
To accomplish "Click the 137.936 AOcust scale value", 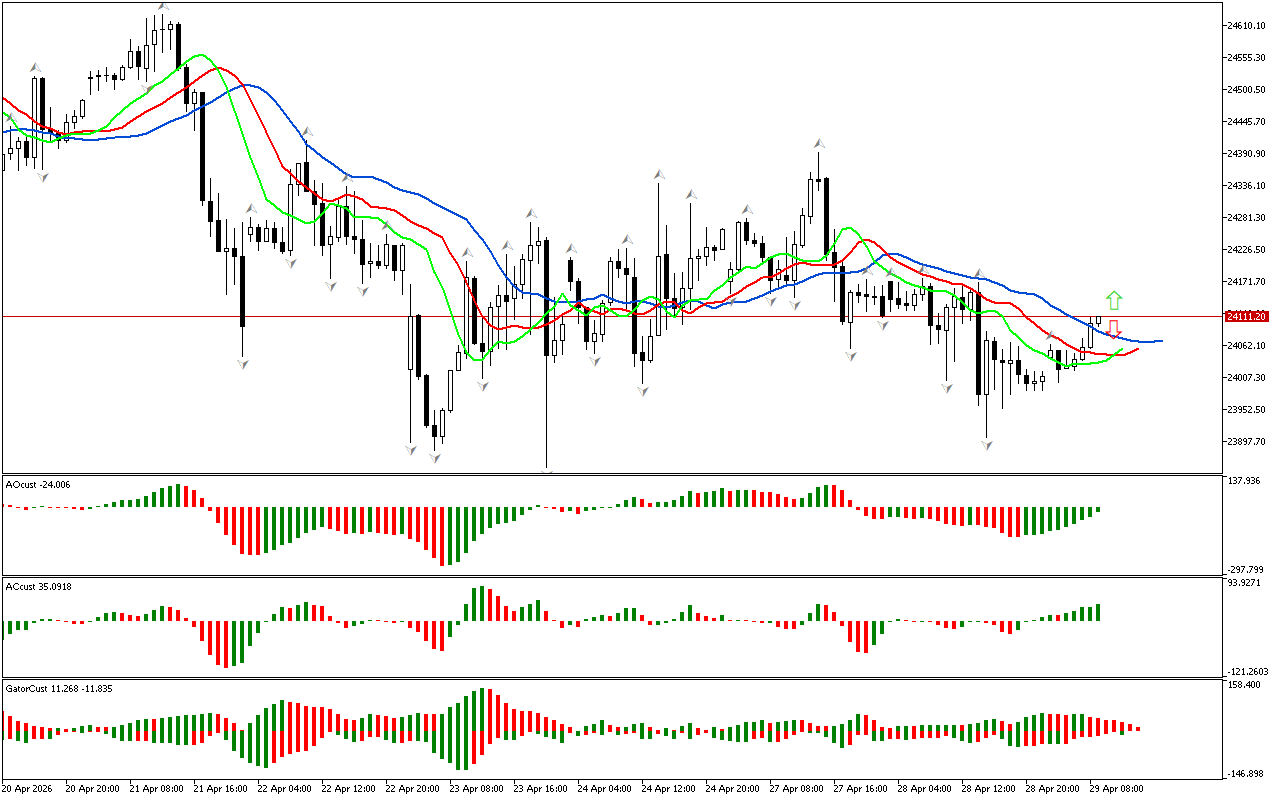I will click(x=1246, y=481).
